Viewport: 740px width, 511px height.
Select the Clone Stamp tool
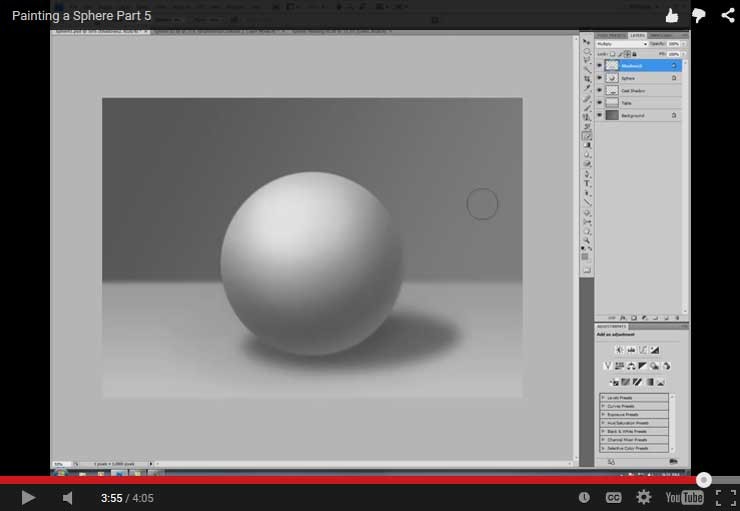tap(587, 117)
